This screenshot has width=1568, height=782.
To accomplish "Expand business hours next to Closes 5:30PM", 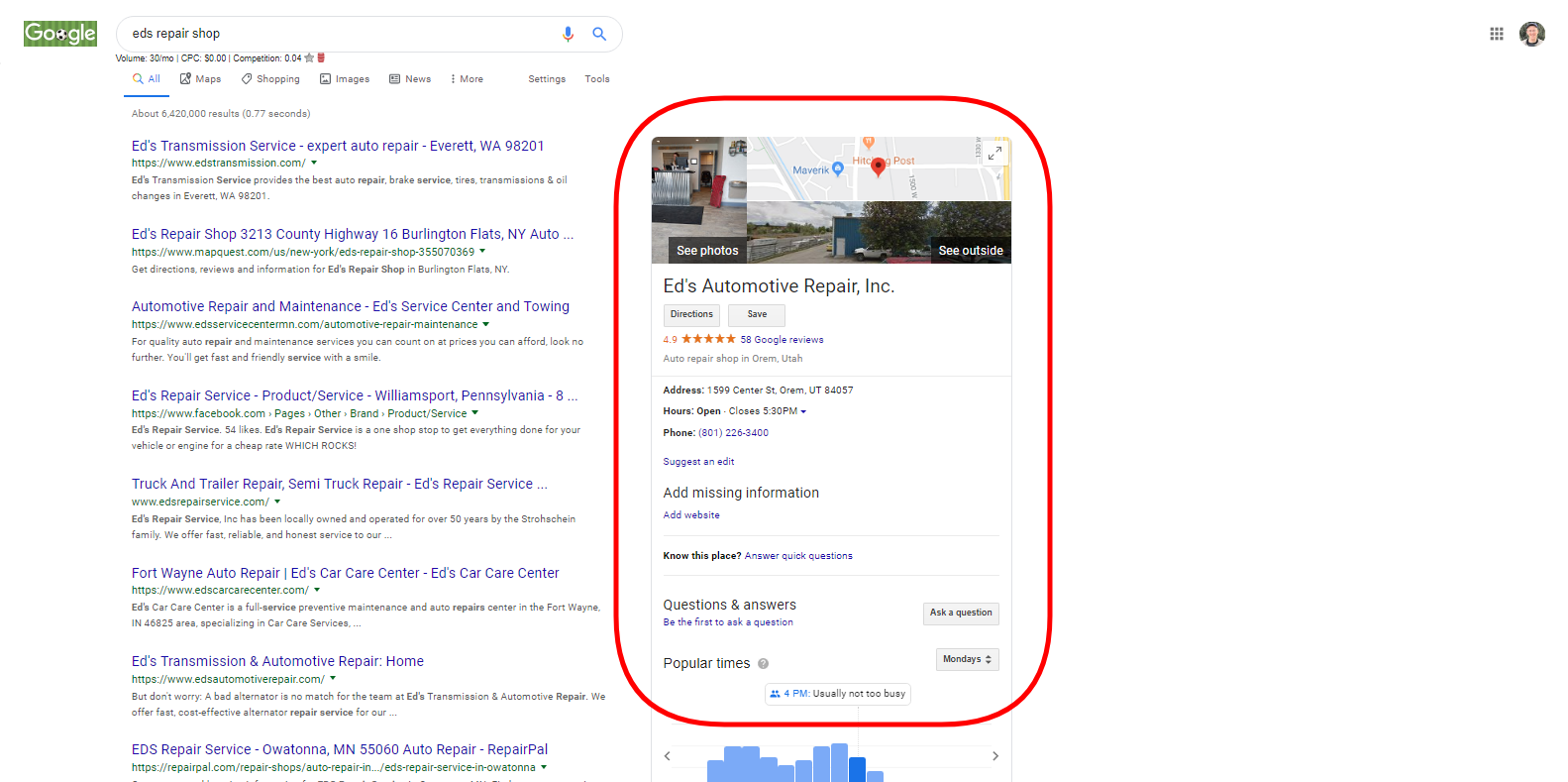I will coord(803,411).
